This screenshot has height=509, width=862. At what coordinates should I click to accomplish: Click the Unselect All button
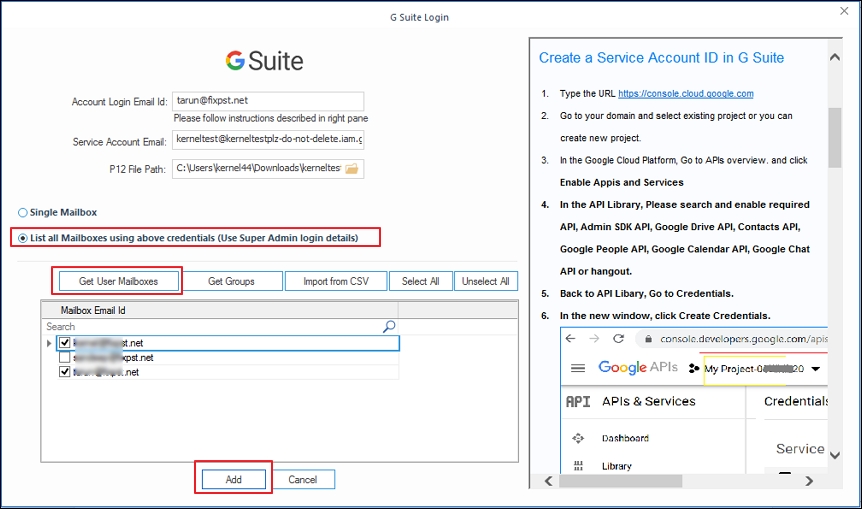coord(485,281)
